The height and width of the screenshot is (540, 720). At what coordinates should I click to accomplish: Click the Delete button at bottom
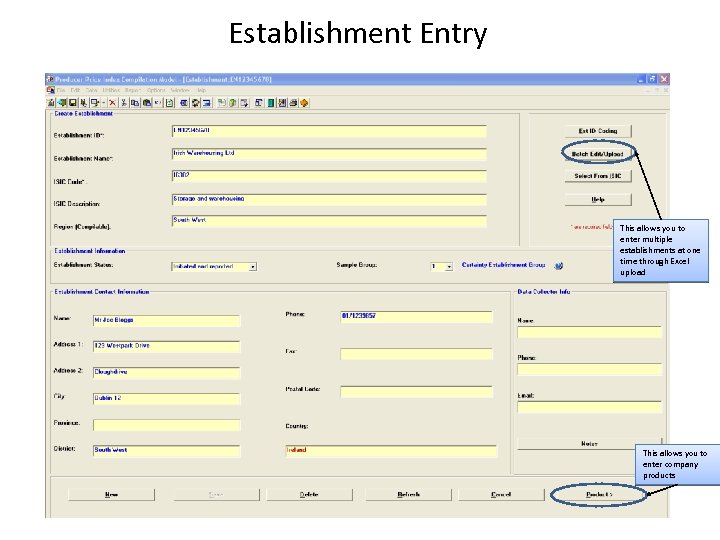pos(309,495)
